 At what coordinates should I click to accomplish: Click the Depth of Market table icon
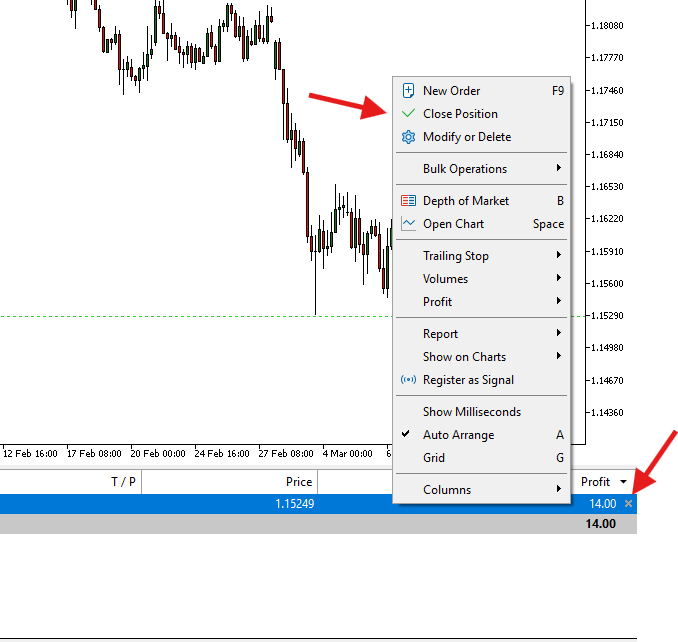coord(408,201)
